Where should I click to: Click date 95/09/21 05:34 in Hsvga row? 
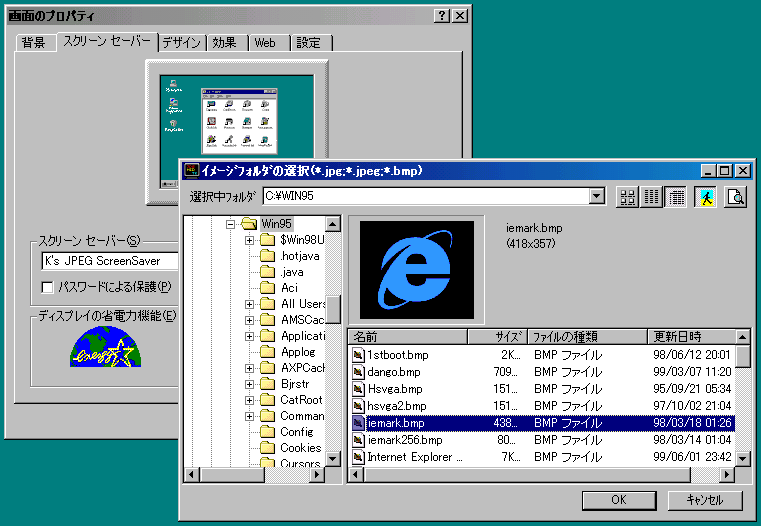pyautogui.click(x=692, y=389)
